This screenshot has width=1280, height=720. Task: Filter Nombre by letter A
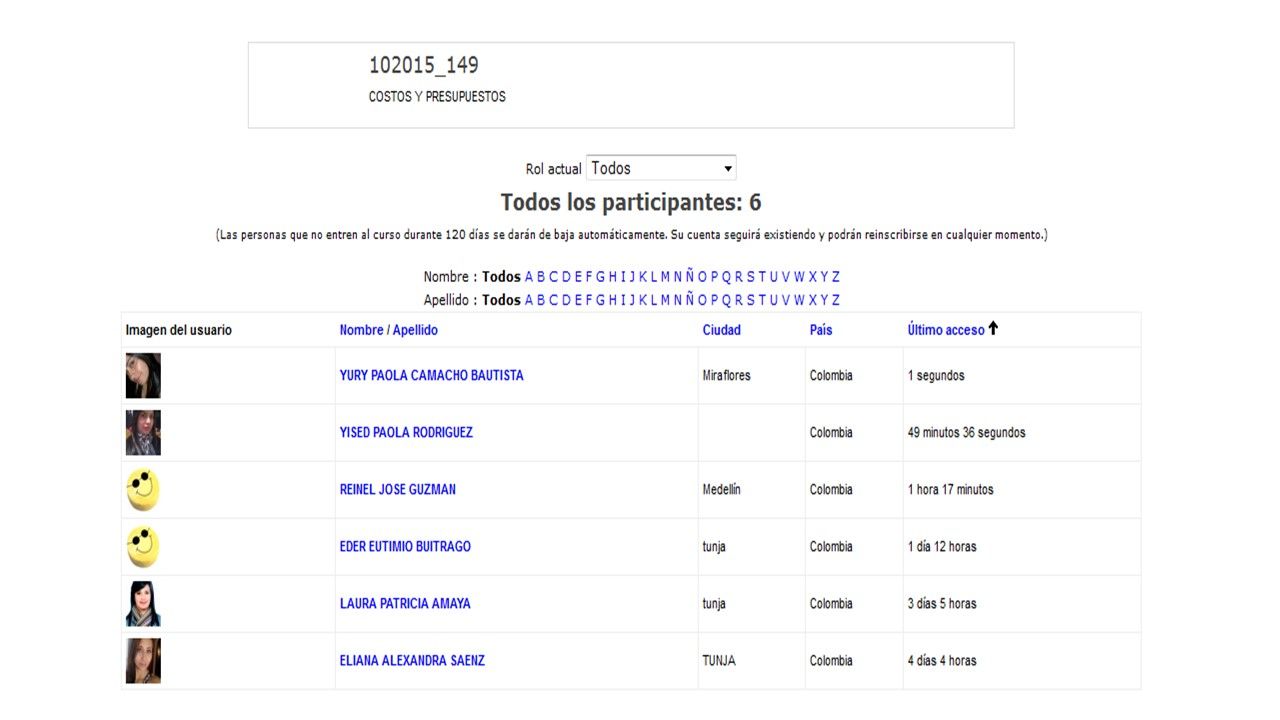click(x=530, y=277)
